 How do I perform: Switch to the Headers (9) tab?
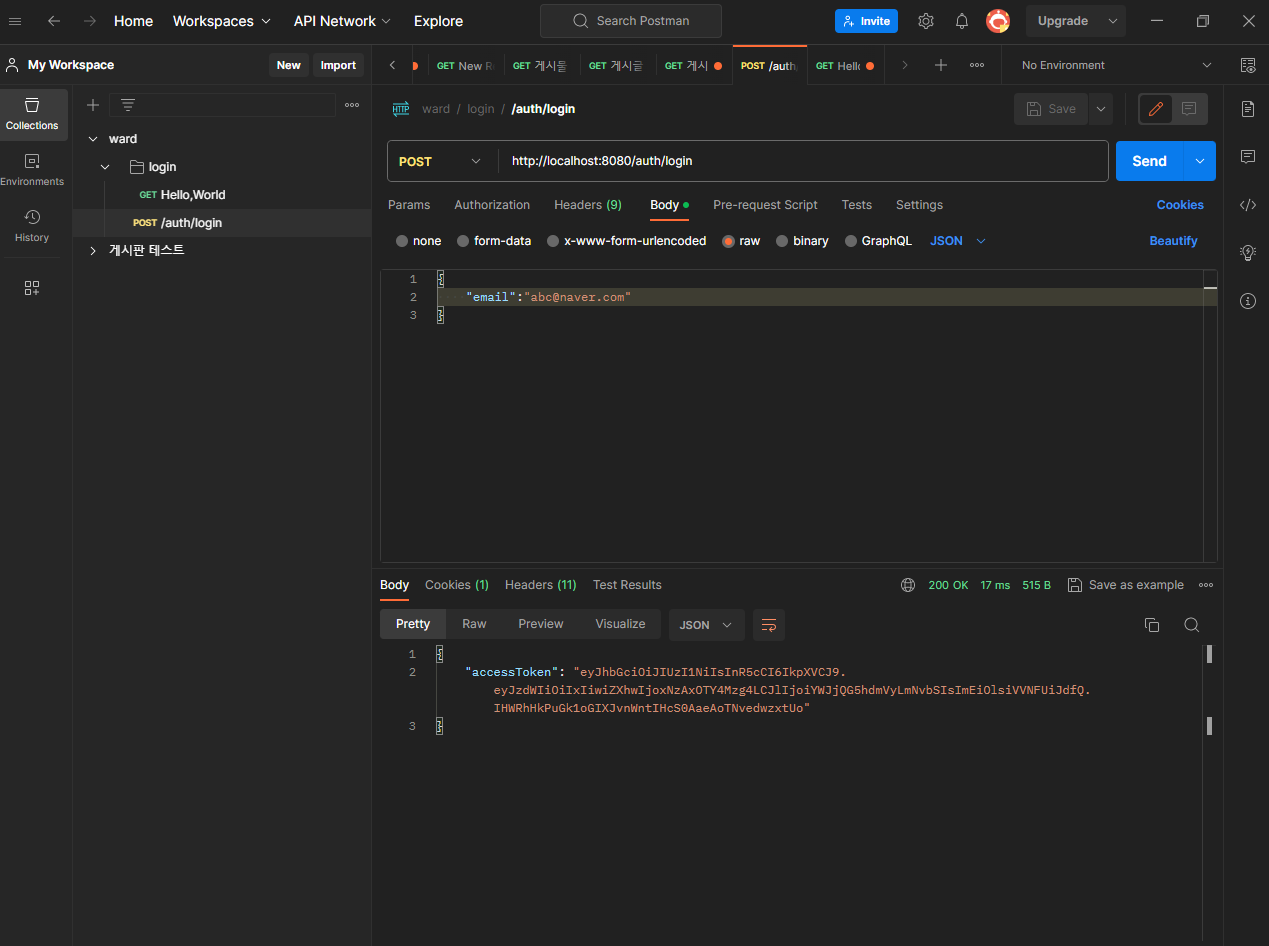click(x=588, y=205)
